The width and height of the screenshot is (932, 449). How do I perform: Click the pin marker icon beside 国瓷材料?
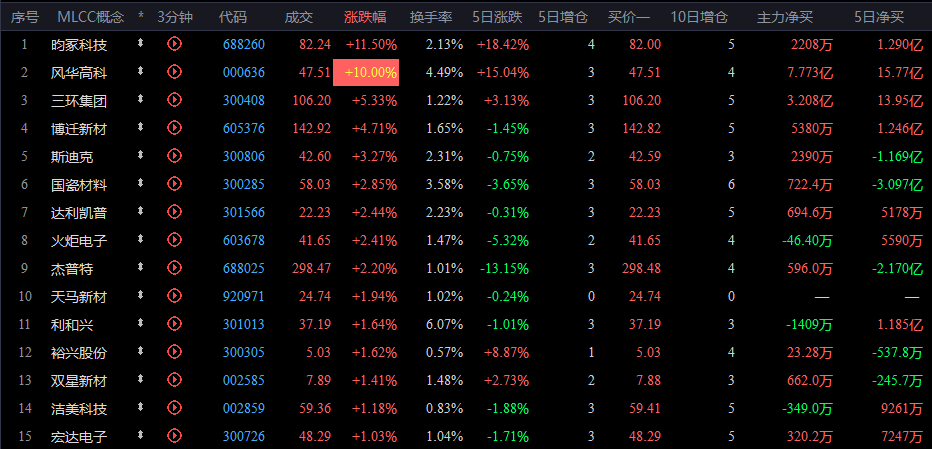(140, 183)
